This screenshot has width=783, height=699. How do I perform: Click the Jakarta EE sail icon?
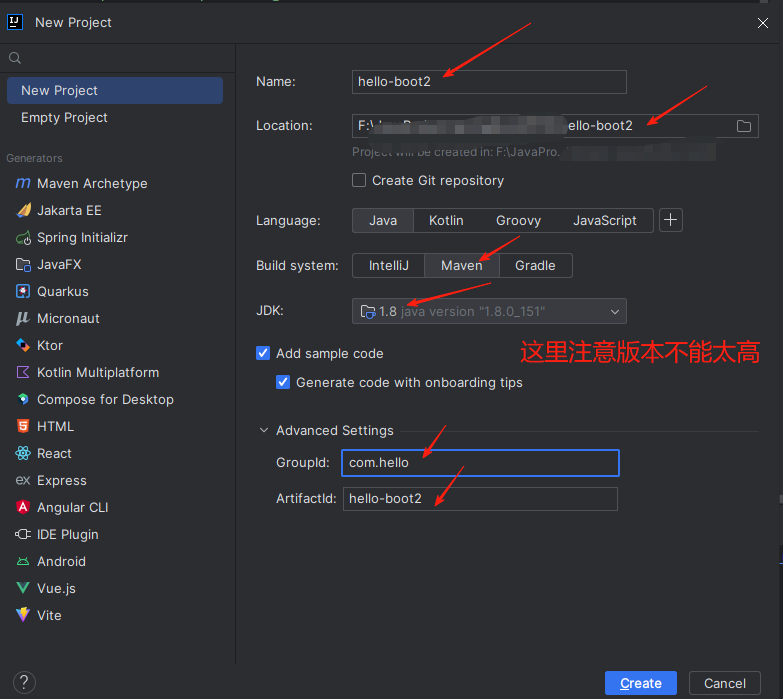(23, 210)
